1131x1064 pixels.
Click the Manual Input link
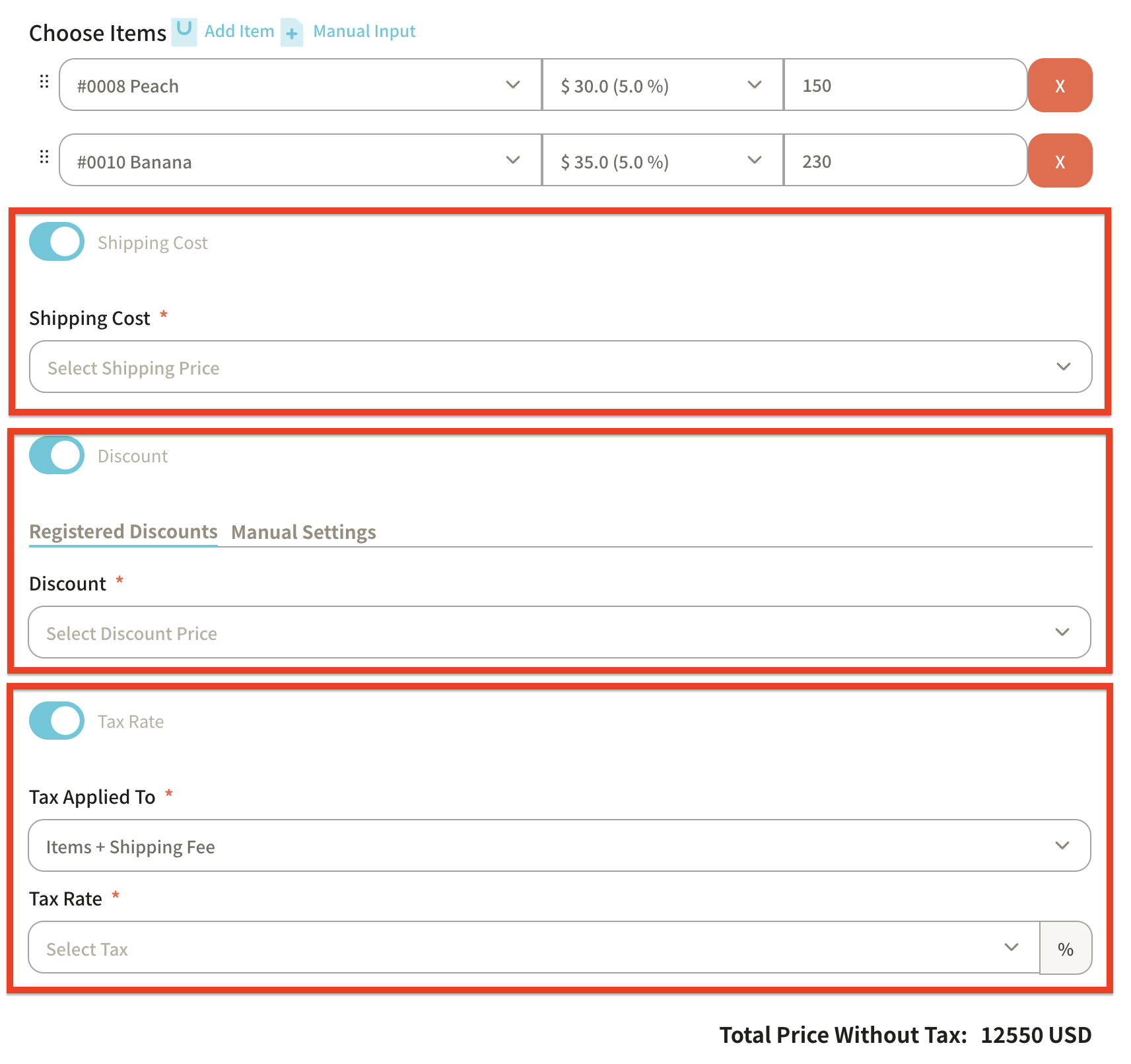pos(364,31)
